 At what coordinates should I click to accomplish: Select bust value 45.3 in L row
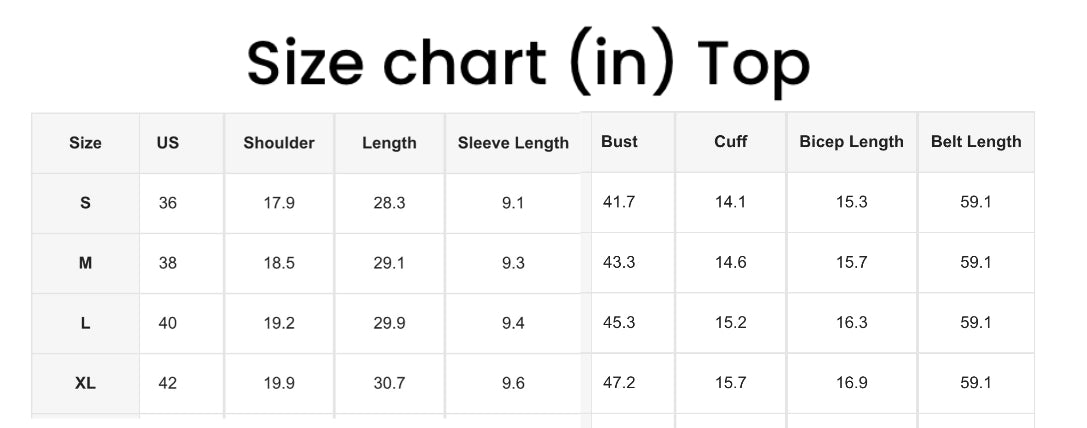tap(619, 322)
